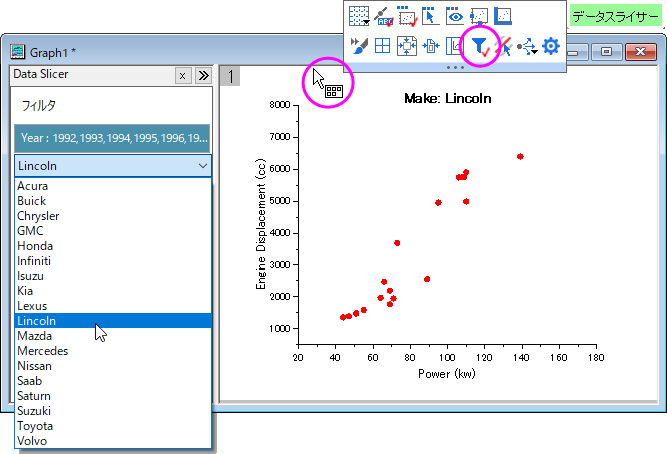
Task: Select the Engine Displacement (cc) axis title
Action: tap(261, 224)
